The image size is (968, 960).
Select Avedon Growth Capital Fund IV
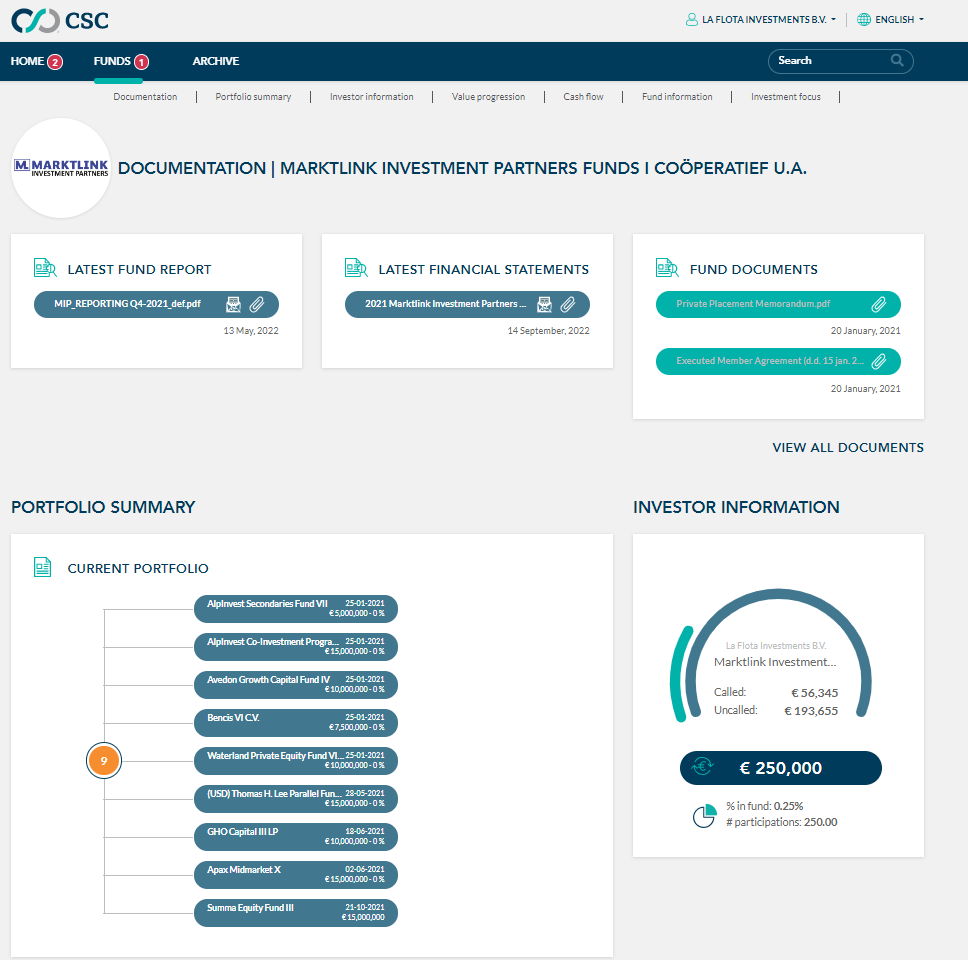296,685
